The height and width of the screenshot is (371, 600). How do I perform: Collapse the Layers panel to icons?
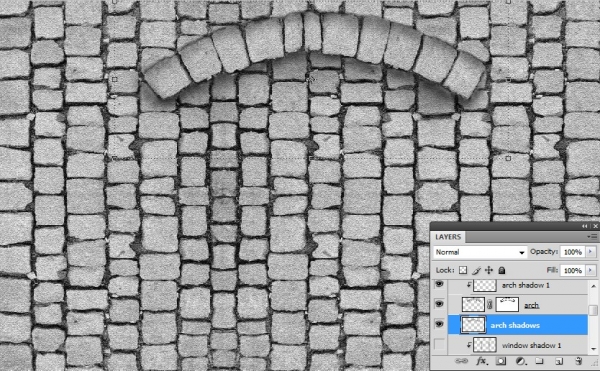coord(585,226)
